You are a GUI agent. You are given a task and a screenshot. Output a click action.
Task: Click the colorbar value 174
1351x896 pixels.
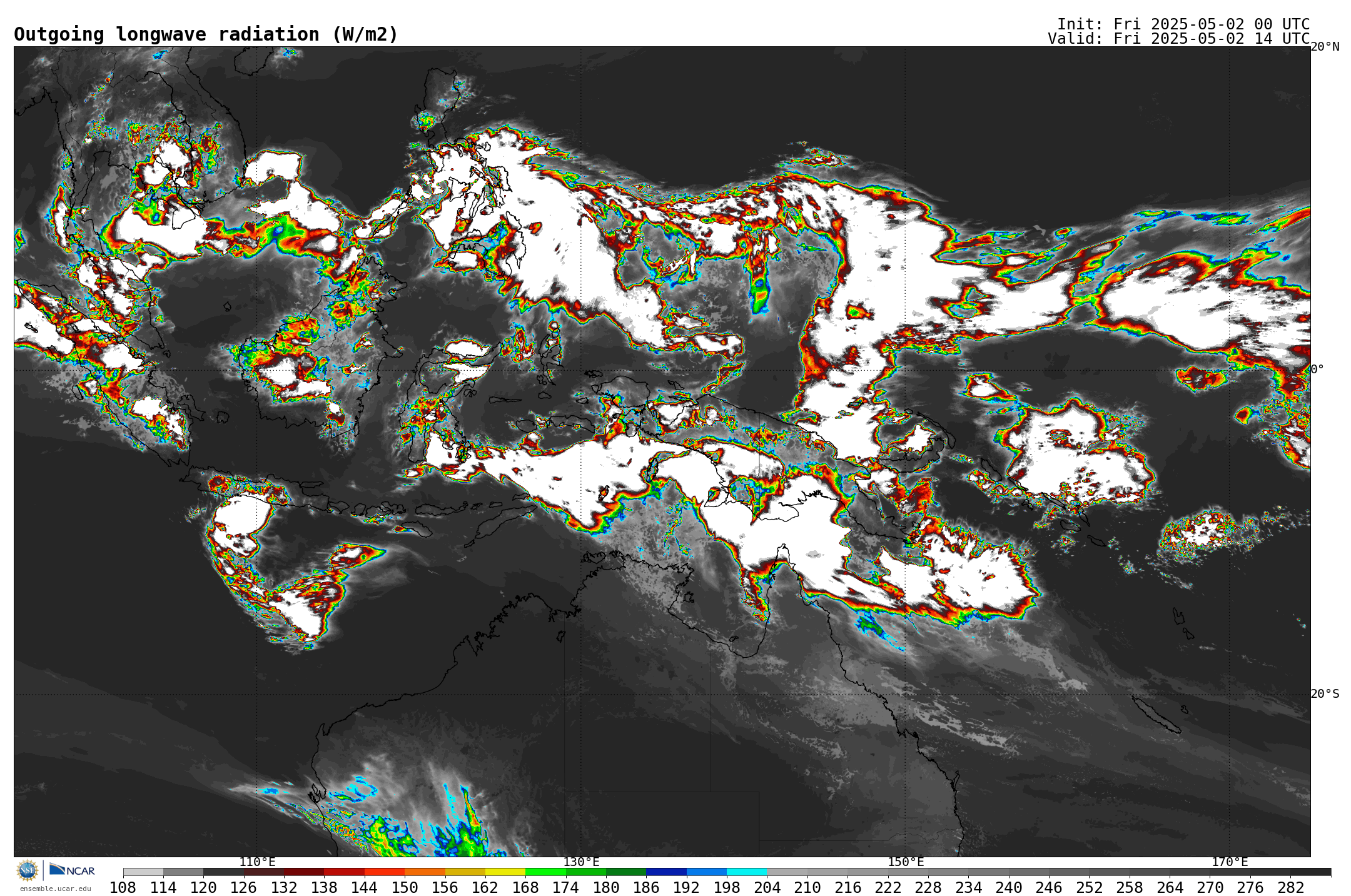pos(565,887)
